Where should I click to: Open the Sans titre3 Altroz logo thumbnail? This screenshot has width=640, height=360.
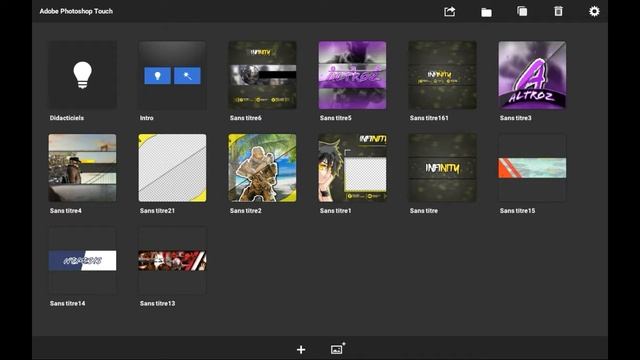click(x=532, y=75)
